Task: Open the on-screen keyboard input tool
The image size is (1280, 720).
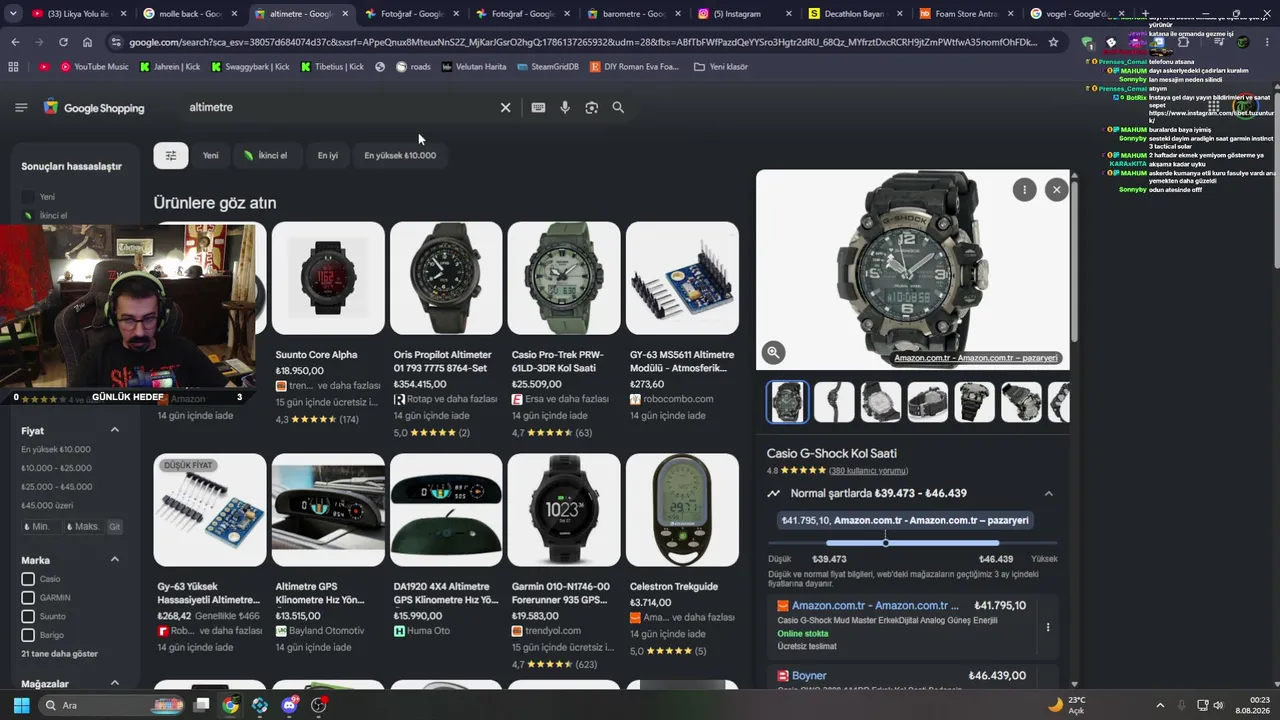Action: point(538,107)
